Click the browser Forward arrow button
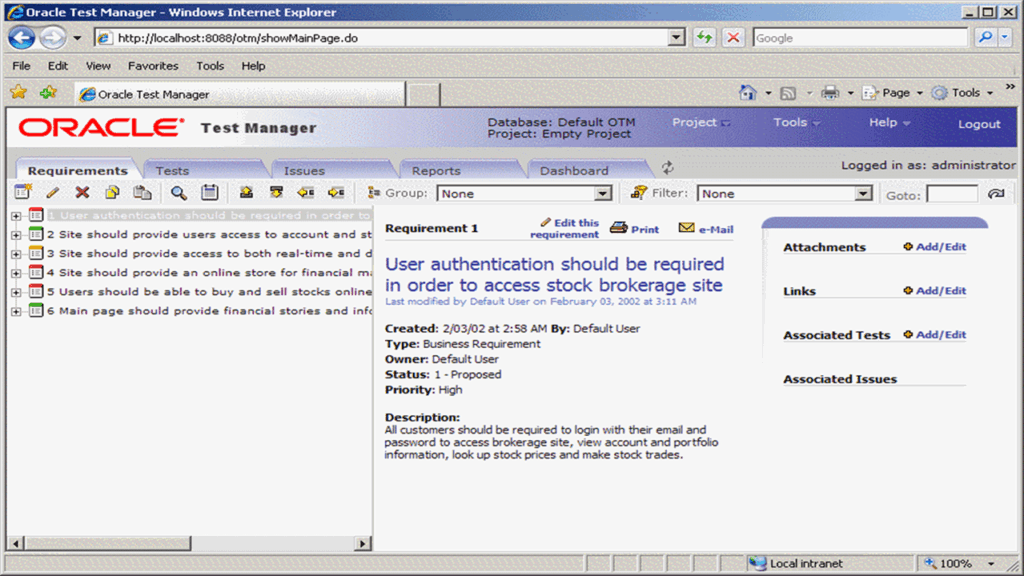 pos(53,38)
